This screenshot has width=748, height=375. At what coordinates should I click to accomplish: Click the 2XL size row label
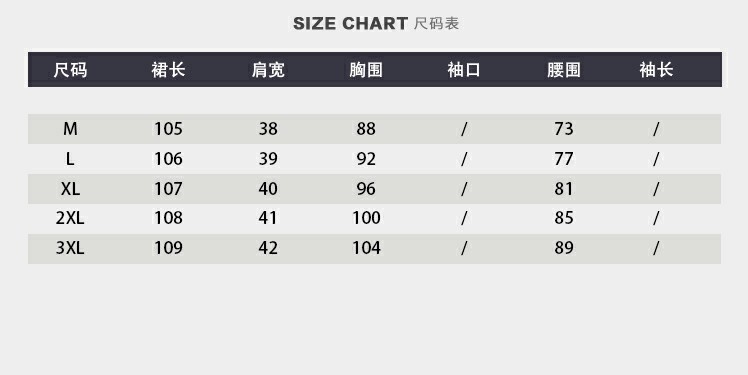click(70, 218)
